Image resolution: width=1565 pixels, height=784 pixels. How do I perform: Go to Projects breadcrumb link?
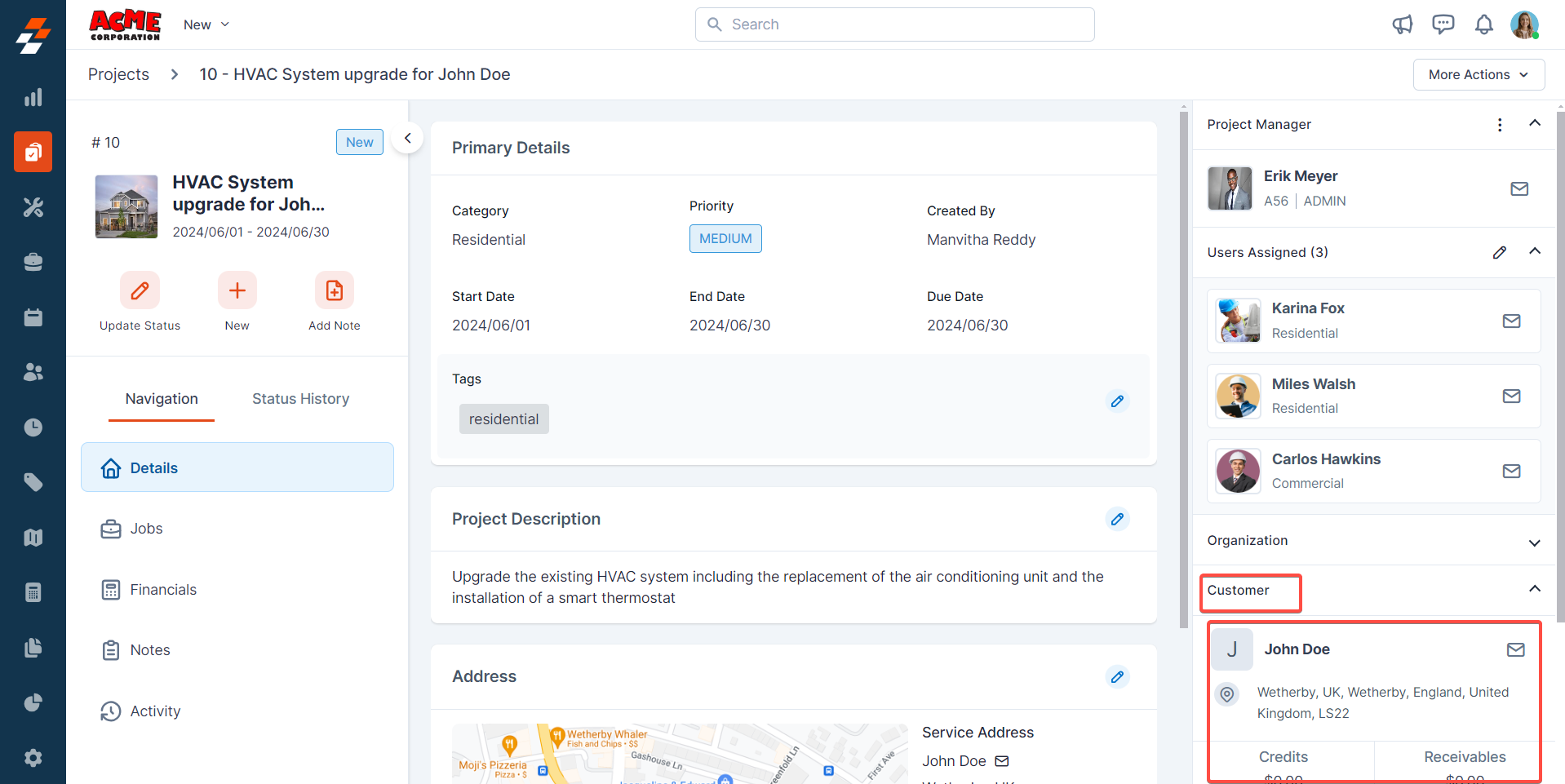(x=118, y=74)
